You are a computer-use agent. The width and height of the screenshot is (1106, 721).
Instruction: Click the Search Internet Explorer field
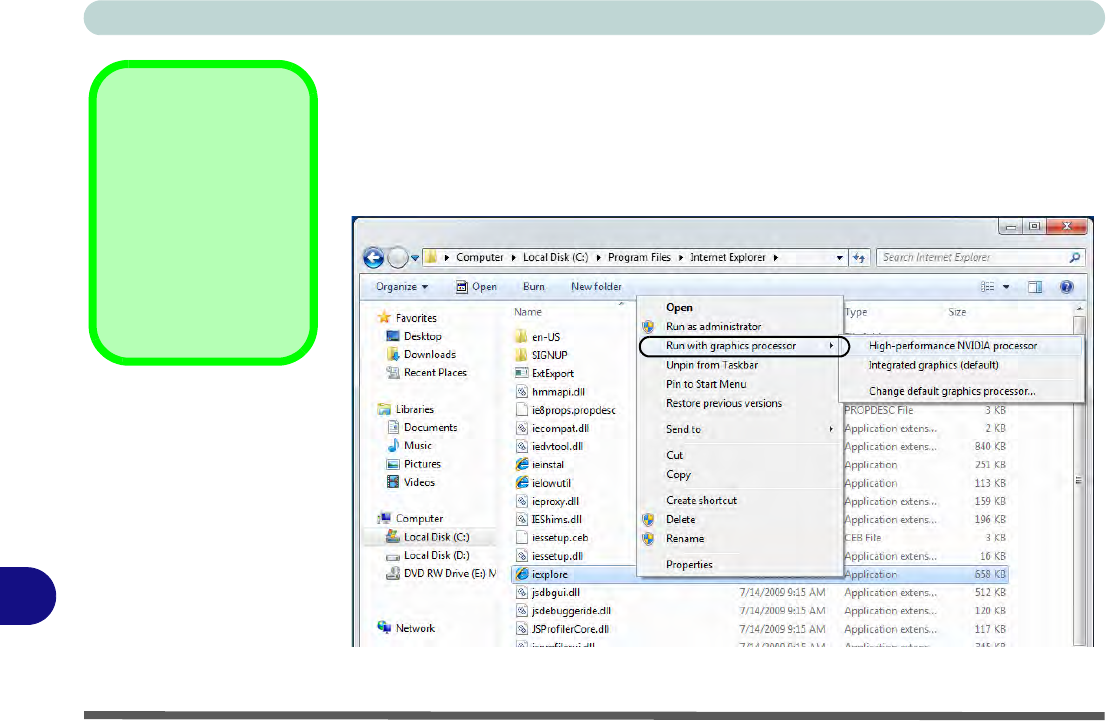pyautogui.click(x=970, y=257)
